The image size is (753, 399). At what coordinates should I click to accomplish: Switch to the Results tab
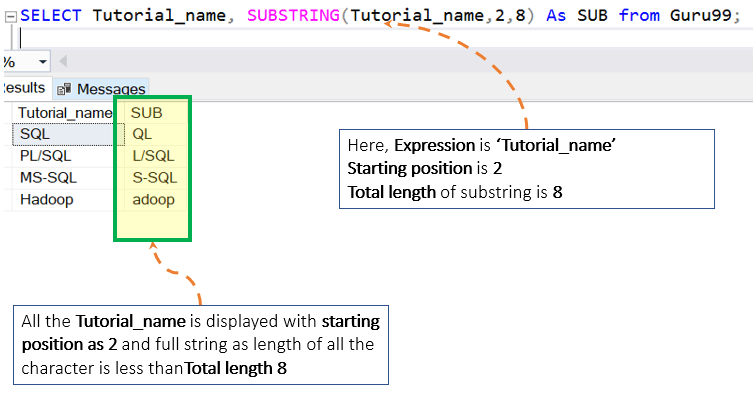tap(25, 87)
